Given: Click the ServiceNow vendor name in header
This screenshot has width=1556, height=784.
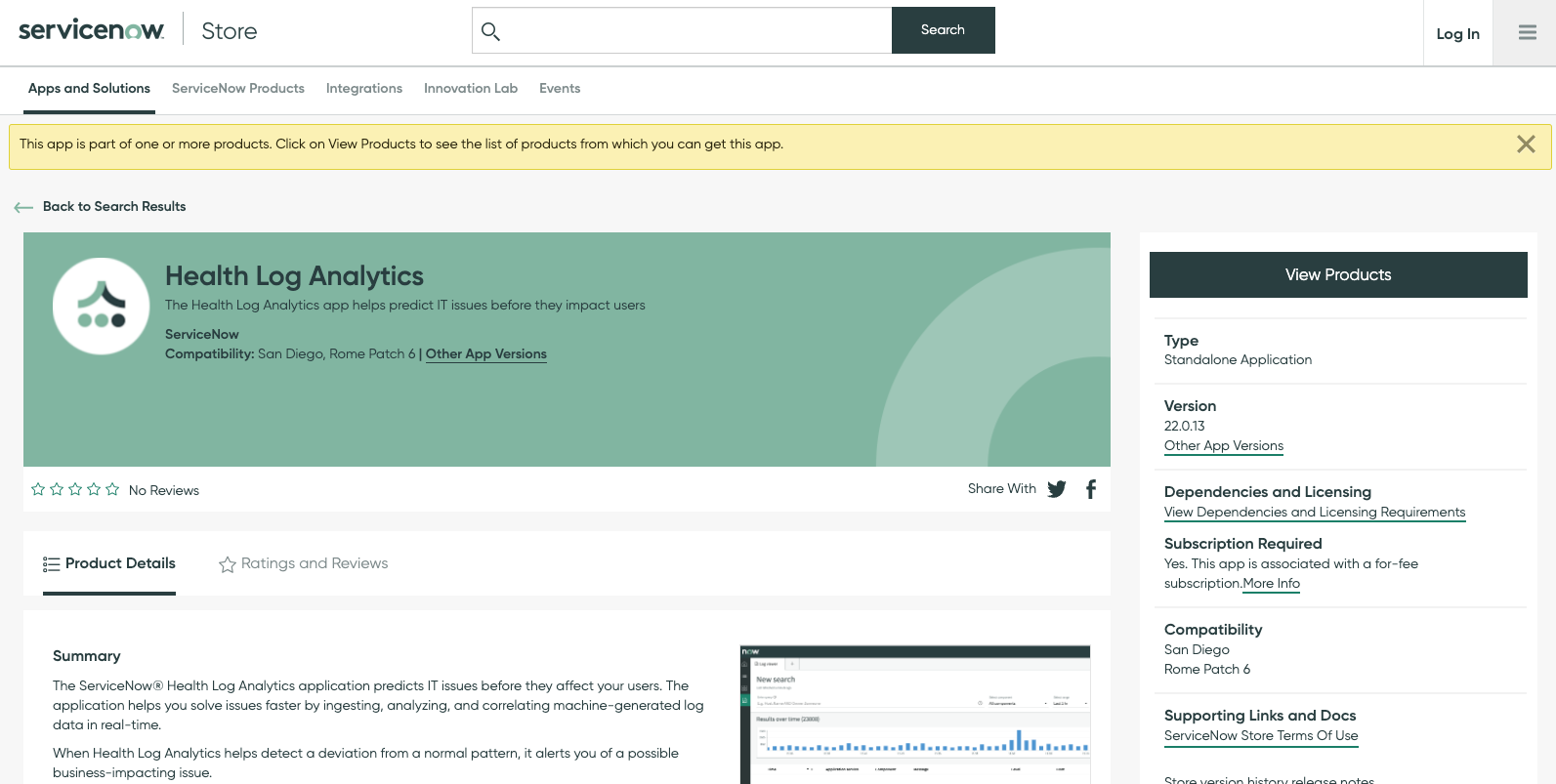Looking at the screenshot, I should pos(202,335).
